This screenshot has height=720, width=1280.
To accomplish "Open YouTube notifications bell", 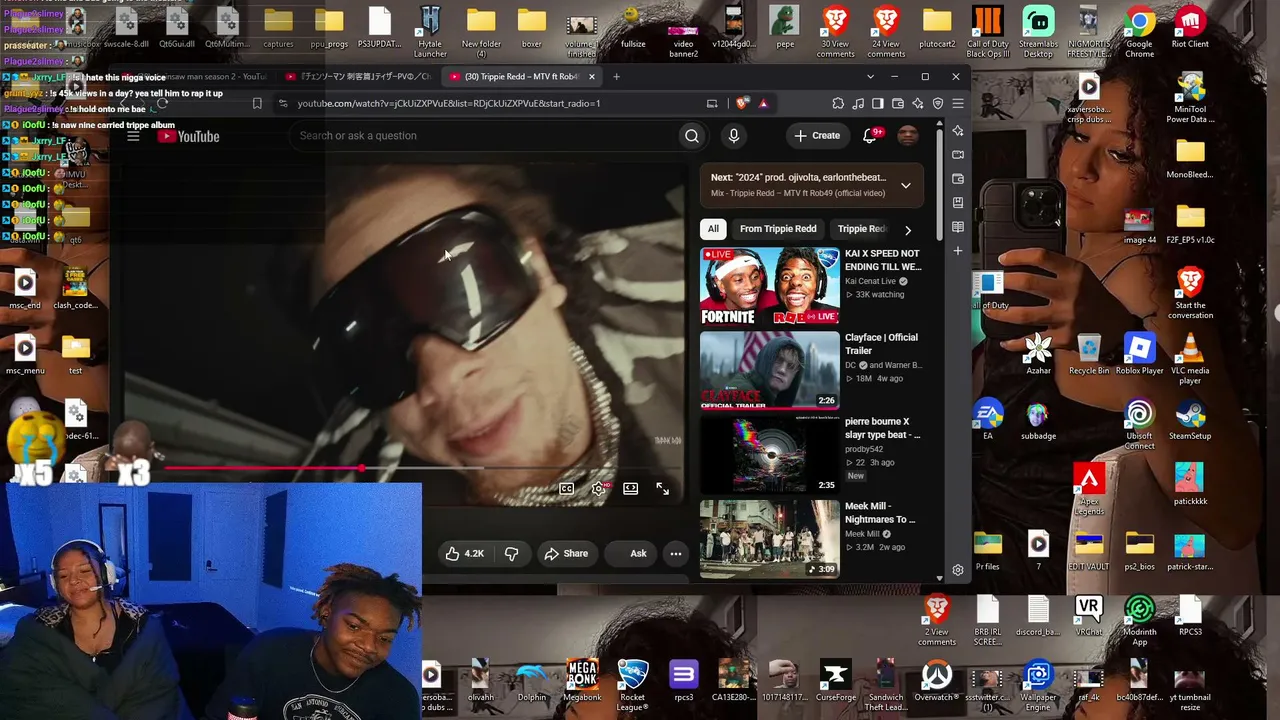I will (870, 136).
